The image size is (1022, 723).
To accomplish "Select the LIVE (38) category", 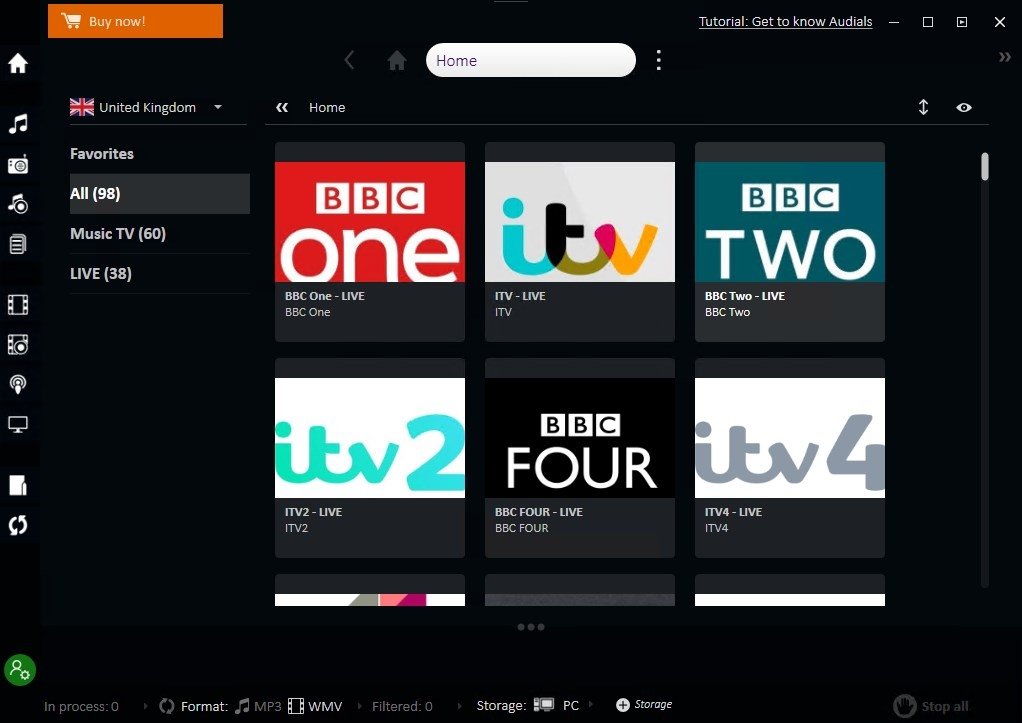I will coord(160,274).
